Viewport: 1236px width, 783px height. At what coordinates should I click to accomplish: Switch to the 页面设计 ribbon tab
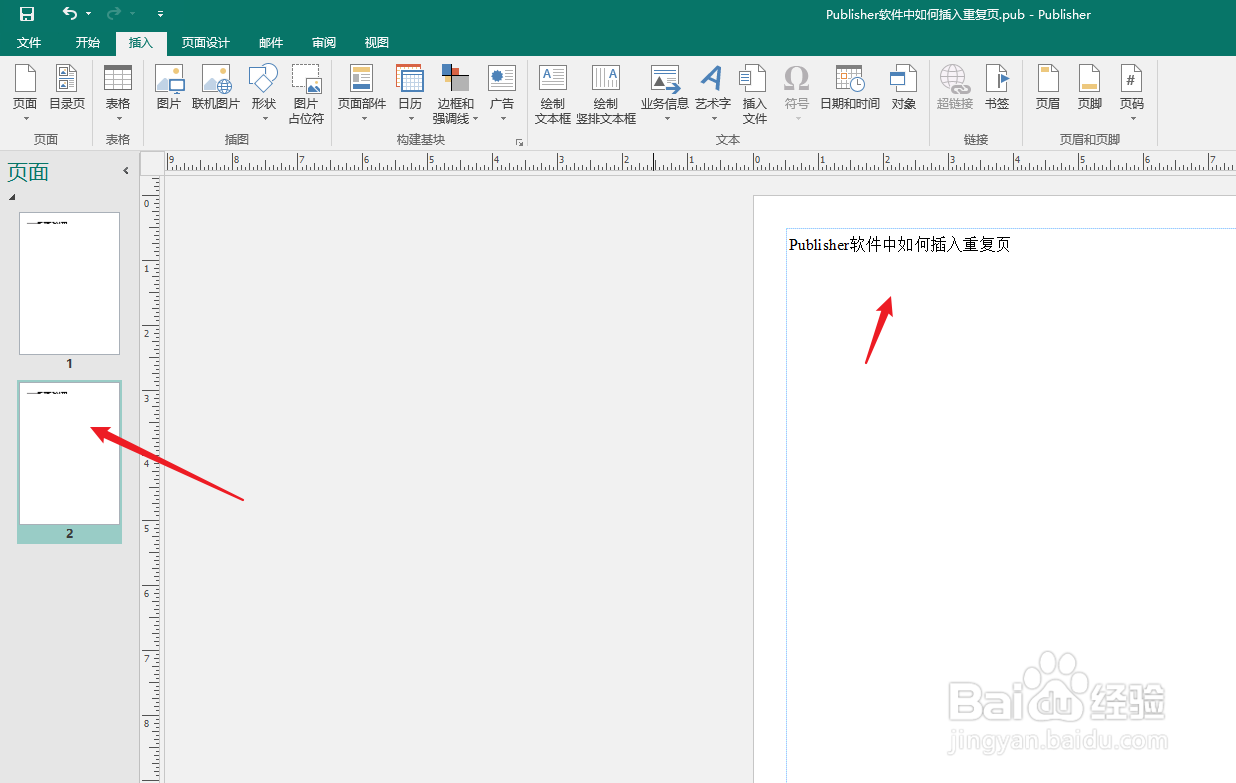[x=206, y=43]
